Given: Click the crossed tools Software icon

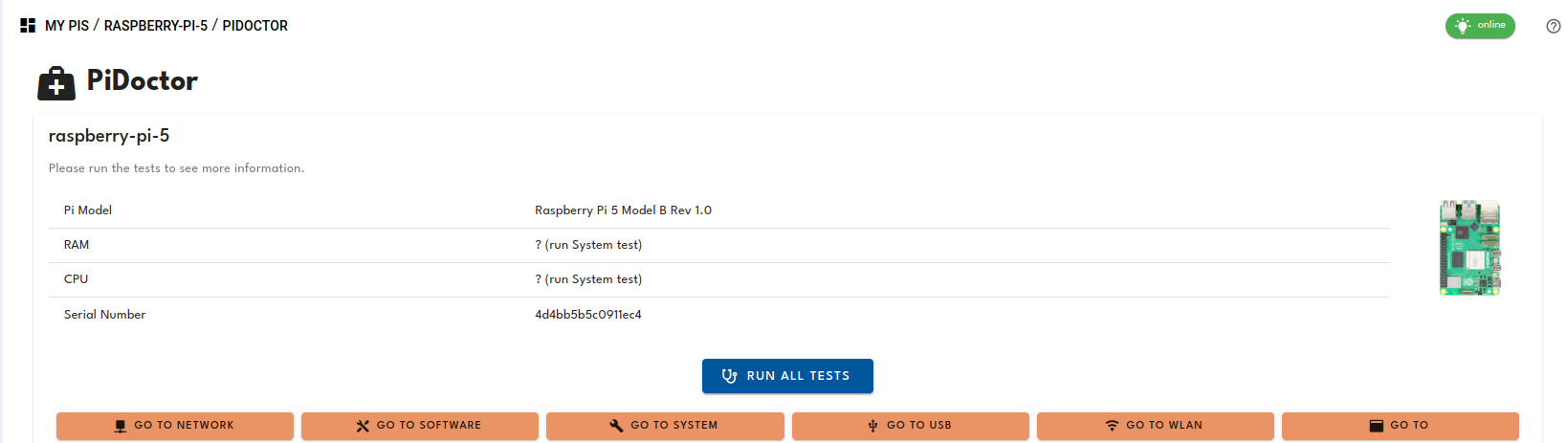Looking at the screenshot, I should tap(363, 426).
